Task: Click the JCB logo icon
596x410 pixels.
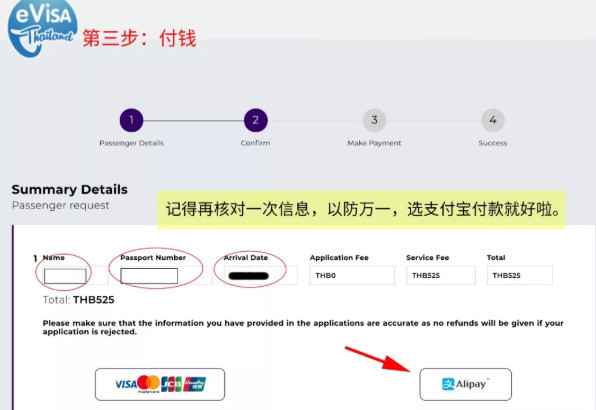Action: click(x=171, y=384)
